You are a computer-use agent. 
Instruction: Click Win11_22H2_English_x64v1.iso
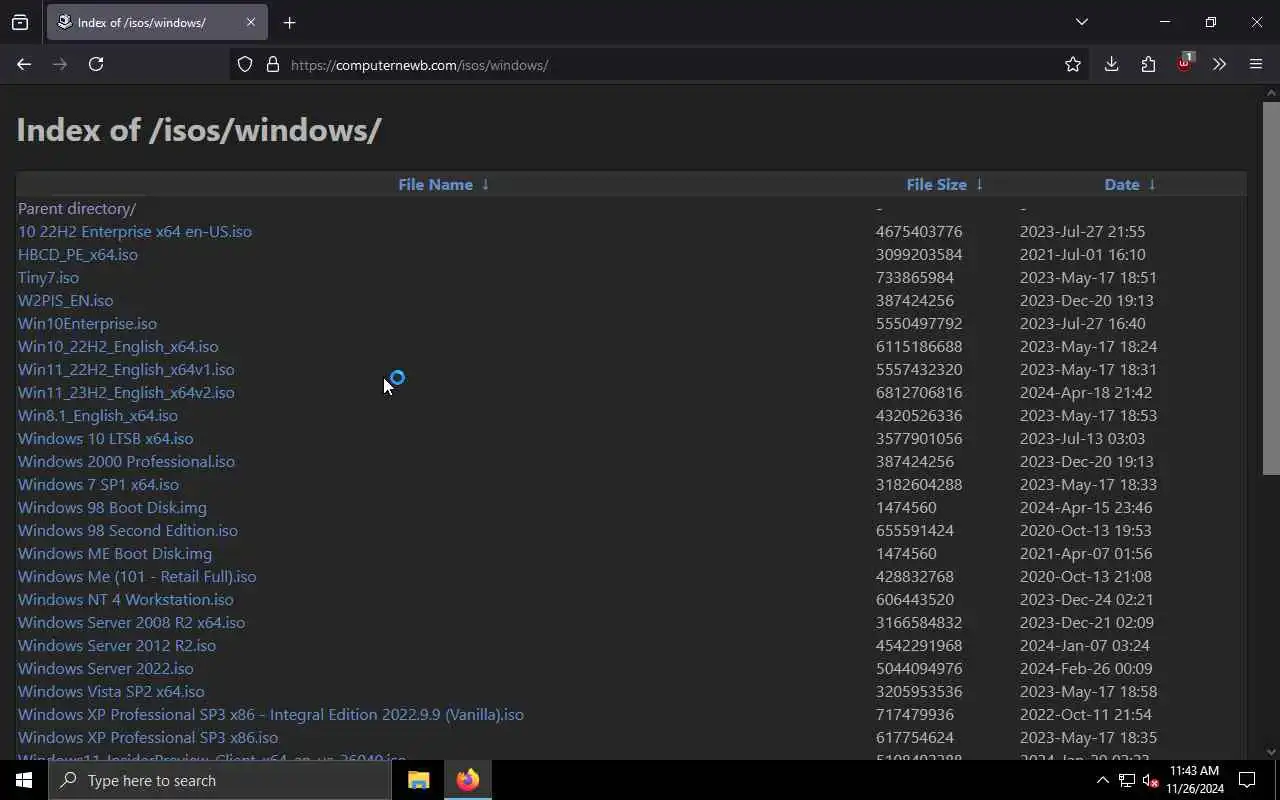coord(126,369)
